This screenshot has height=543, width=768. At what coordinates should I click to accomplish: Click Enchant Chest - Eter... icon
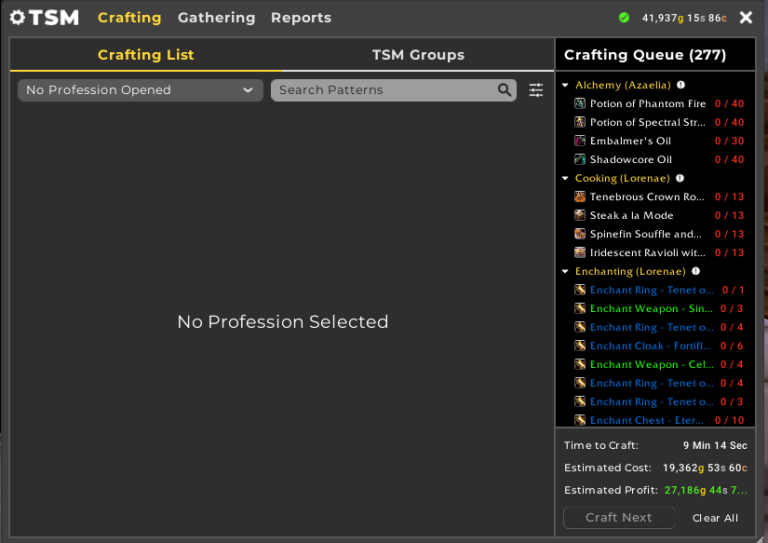click(x=579, y=420)
